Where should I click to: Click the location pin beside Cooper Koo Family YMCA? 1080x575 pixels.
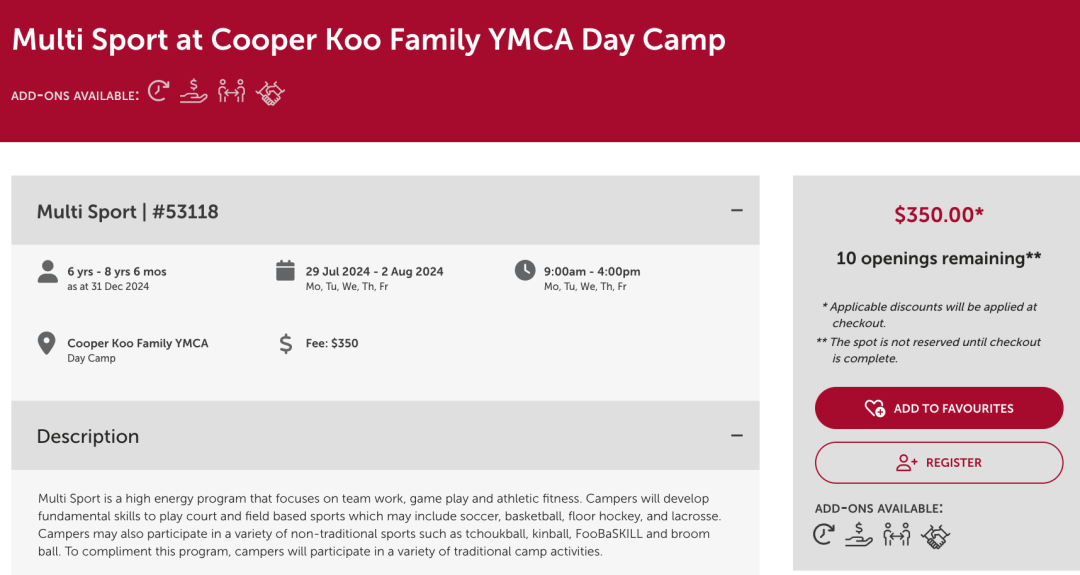47,344
